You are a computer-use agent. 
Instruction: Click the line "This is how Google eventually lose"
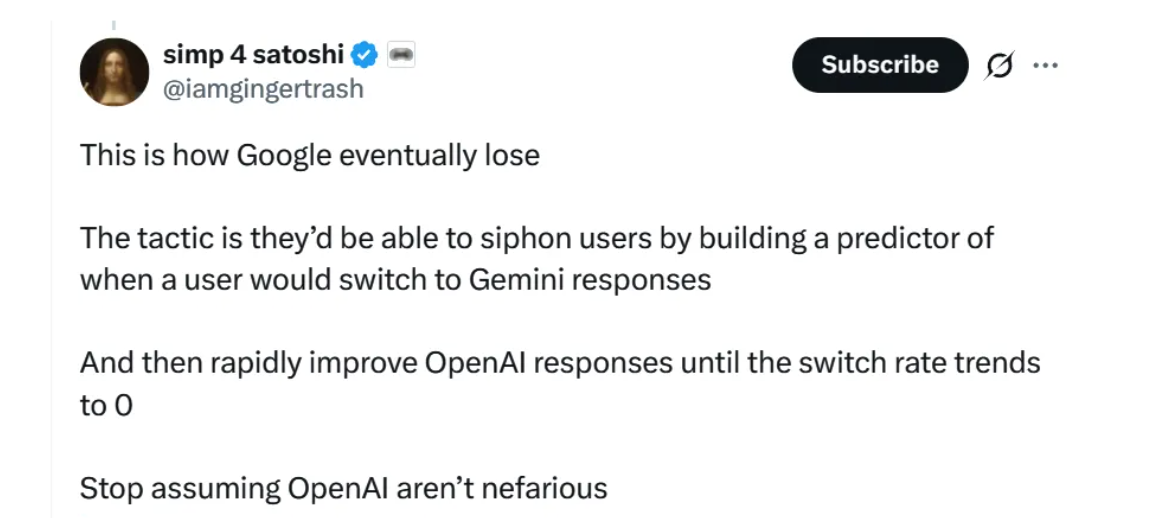click(x=309, y=156)
